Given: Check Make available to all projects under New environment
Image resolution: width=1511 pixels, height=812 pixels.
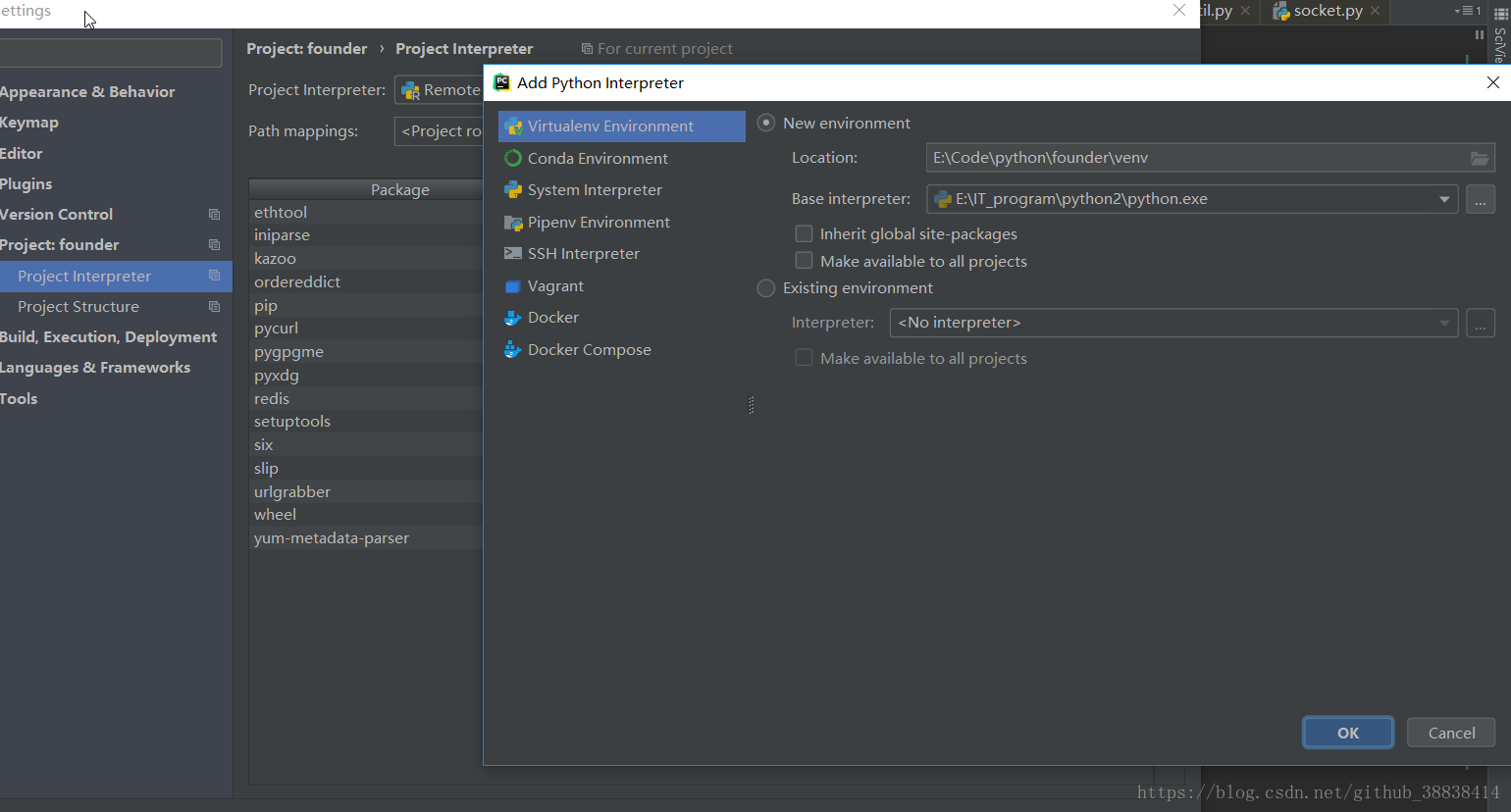Looking at the screenshot, I should click(x=804, y=261).
